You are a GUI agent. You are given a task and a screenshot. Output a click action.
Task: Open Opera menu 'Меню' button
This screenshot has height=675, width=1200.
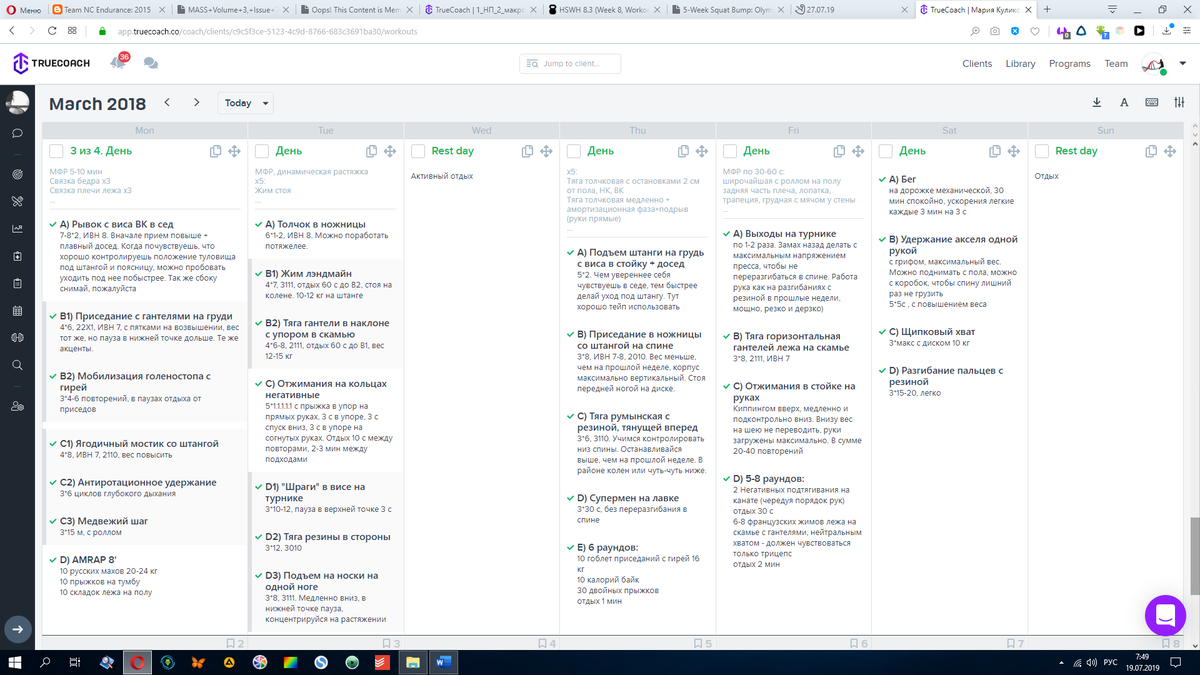click(x=24, y=9)
